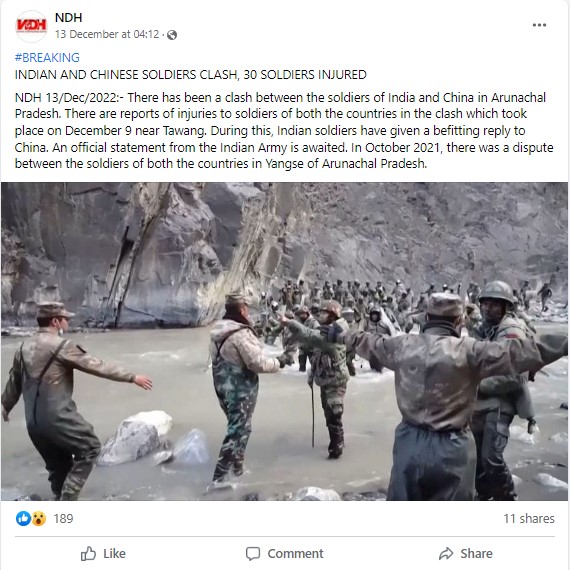Click the #BREAKING hashtag
The height and width of the screenshot is (570, 570).
[x=47, y=57]
